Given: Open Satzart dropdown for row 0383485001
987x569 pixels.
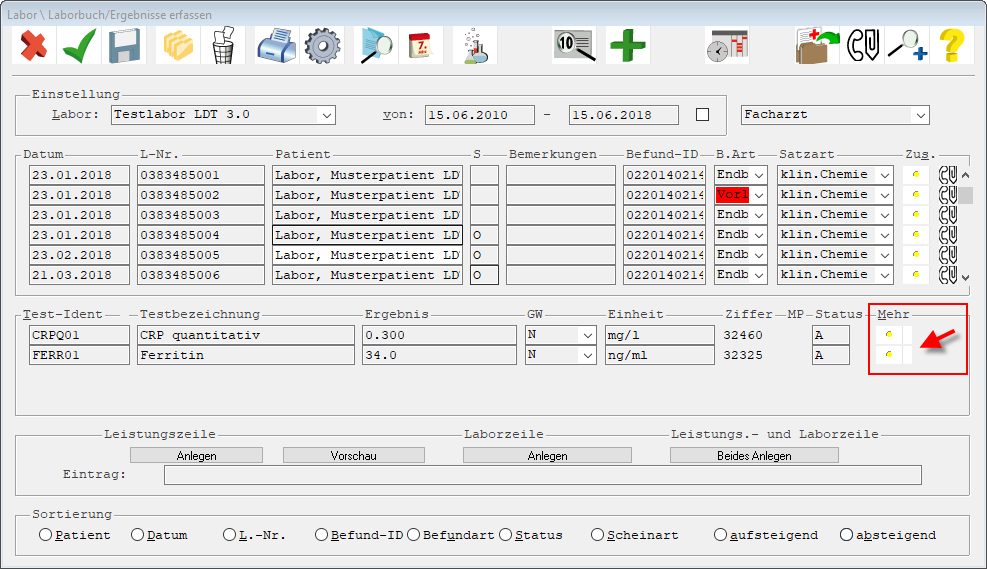Looking at the screenshot, I should click(x=885, y=175).
